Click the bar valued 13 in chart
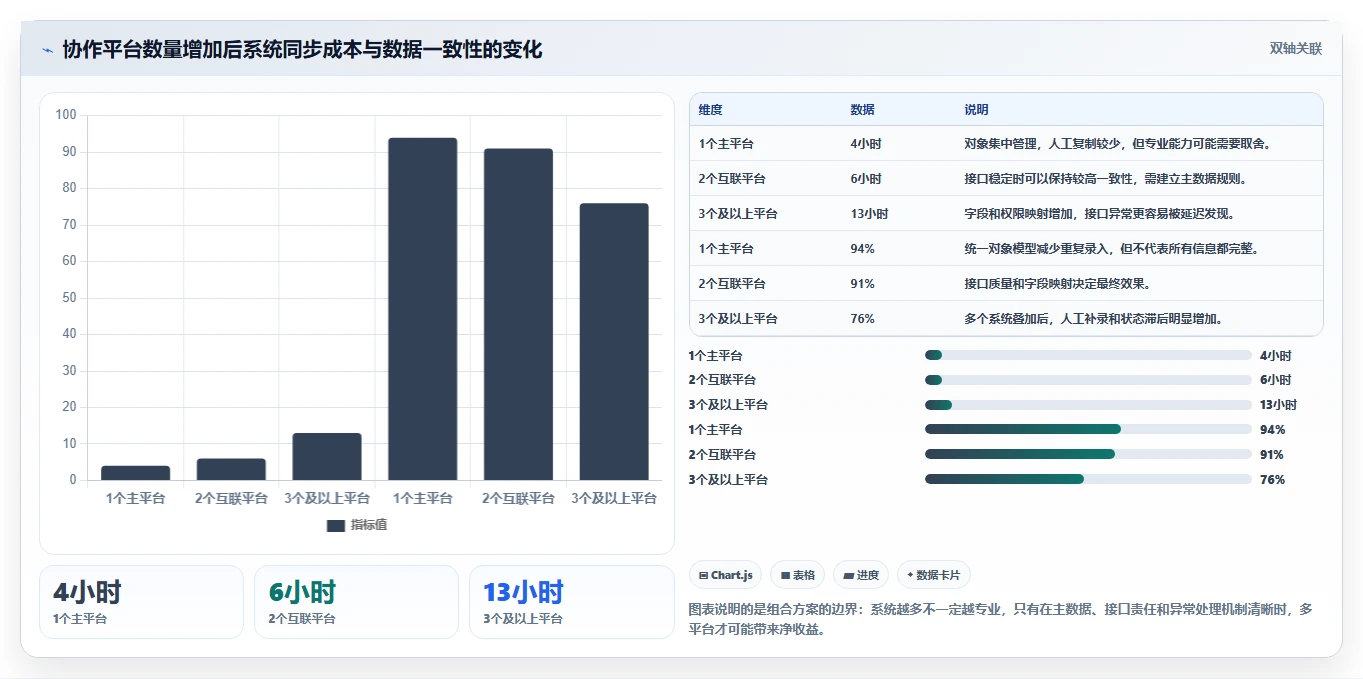The height and width of the screenshot is (679, 1363). pyautogui.click(x=327, y=456)
